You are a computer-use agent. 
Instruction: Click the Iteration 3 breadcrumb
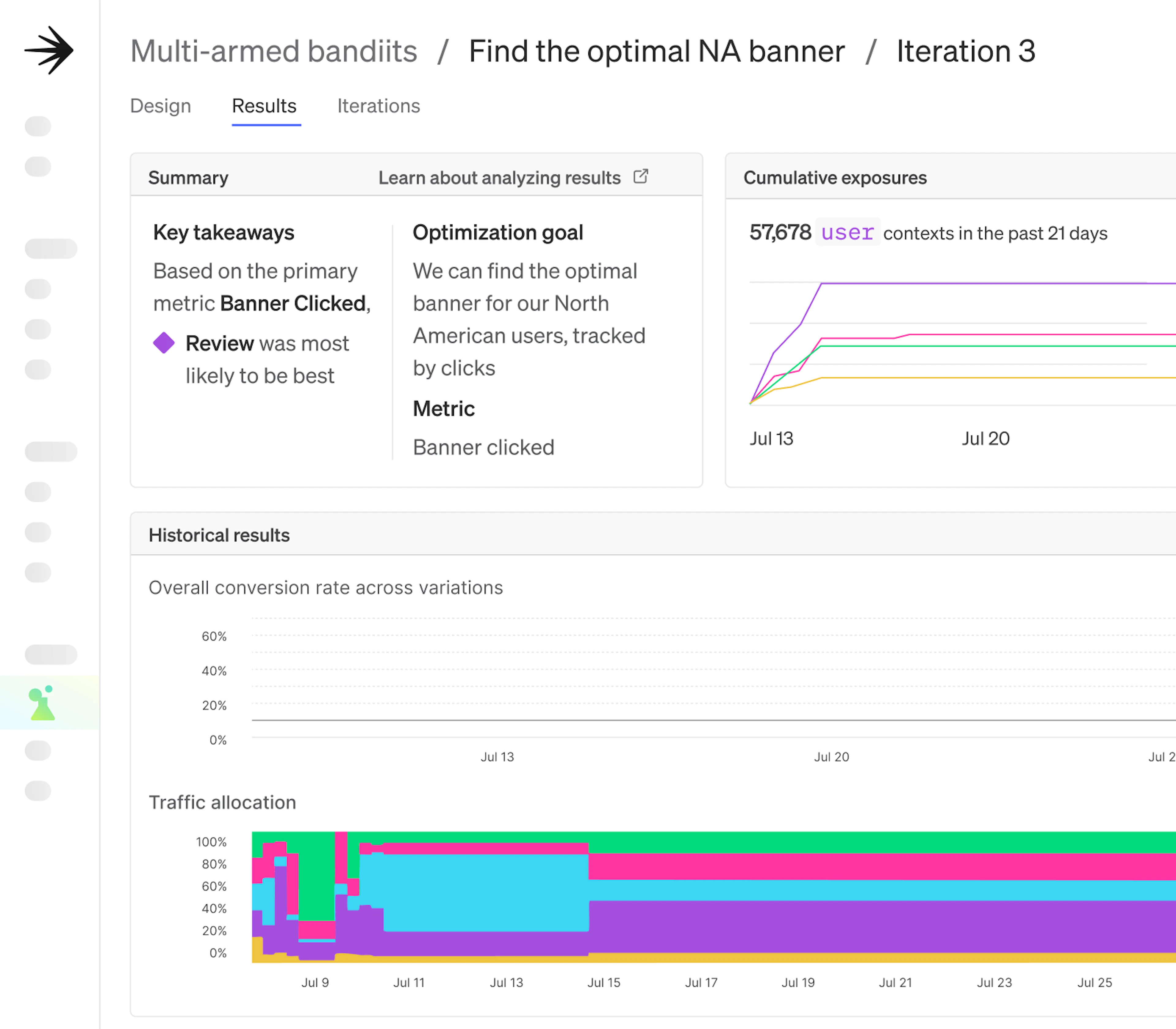pyautogui.click(x=966, y=51)
